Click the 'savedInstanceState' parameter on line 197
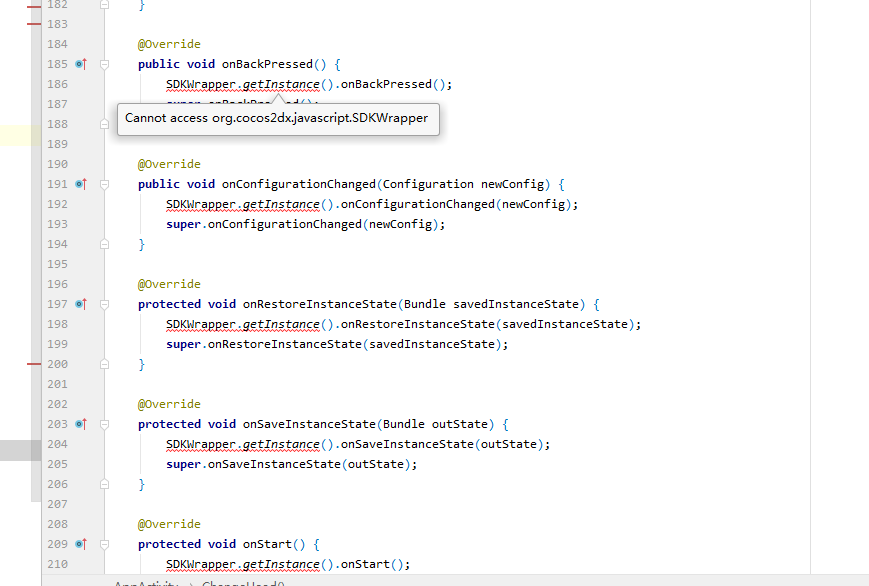Image resolution: width=869 pixels, height=586 pixels. coord(516,304)
